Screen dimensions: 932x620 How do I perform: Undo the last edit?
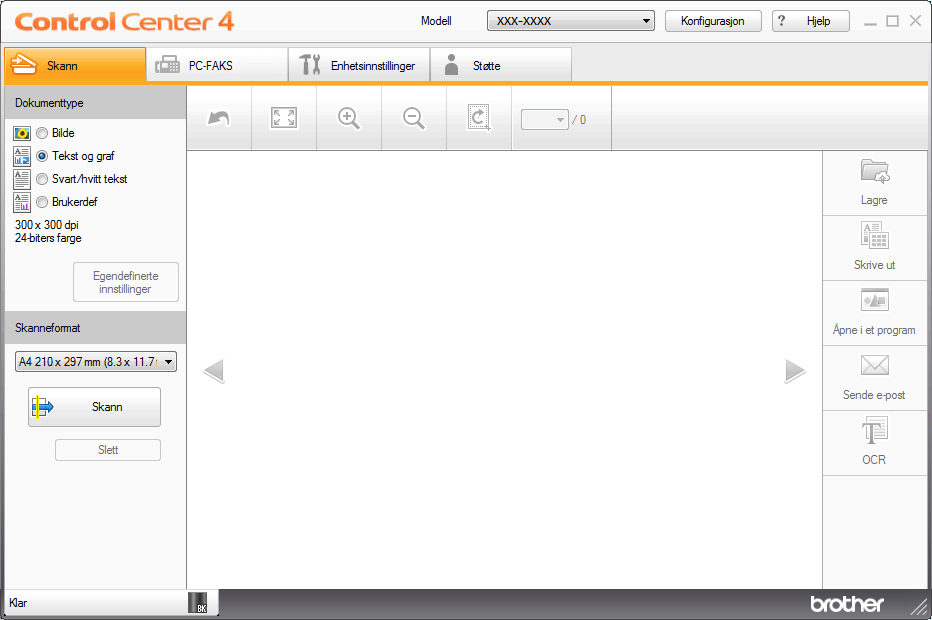tap(218, 117)
